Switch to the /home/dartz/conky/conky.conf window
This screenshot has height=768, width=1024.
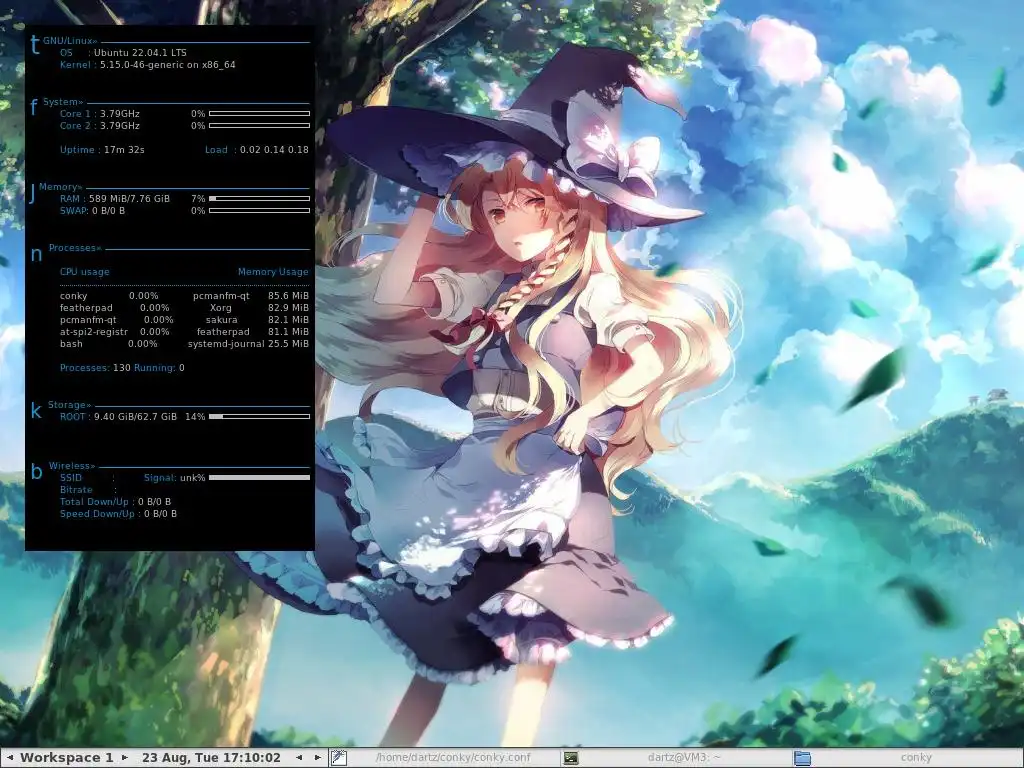[x=453, y=758]
